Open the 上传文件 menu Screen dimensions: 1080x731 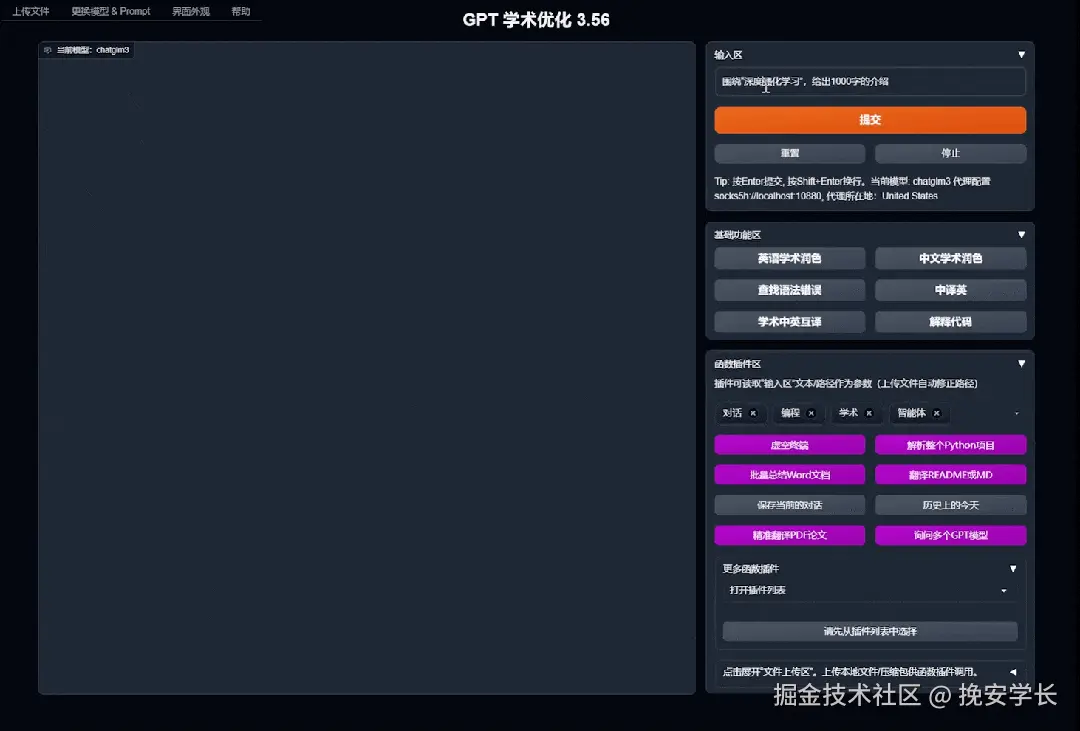pos(30,12)
